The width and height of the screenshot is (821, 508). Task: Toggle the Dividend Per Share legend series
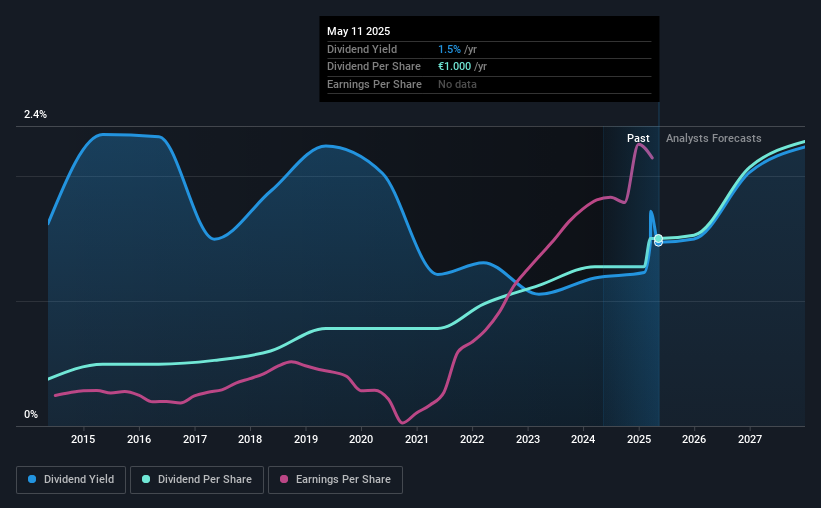coord(197,480)
